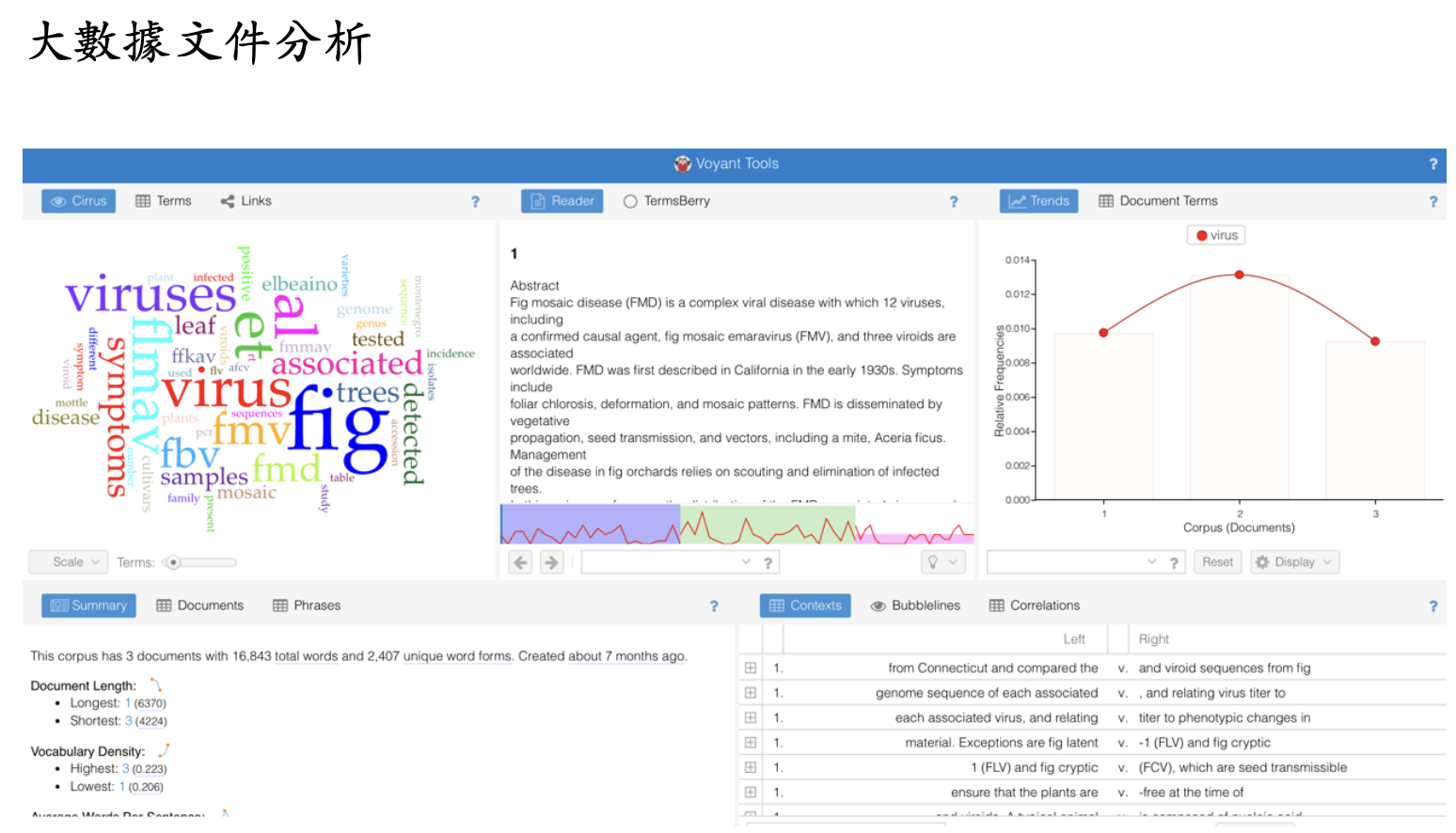Expand the third context row
Viewport: 1456px width, 833px height.
pyautogui.click(x=751, y=717)
